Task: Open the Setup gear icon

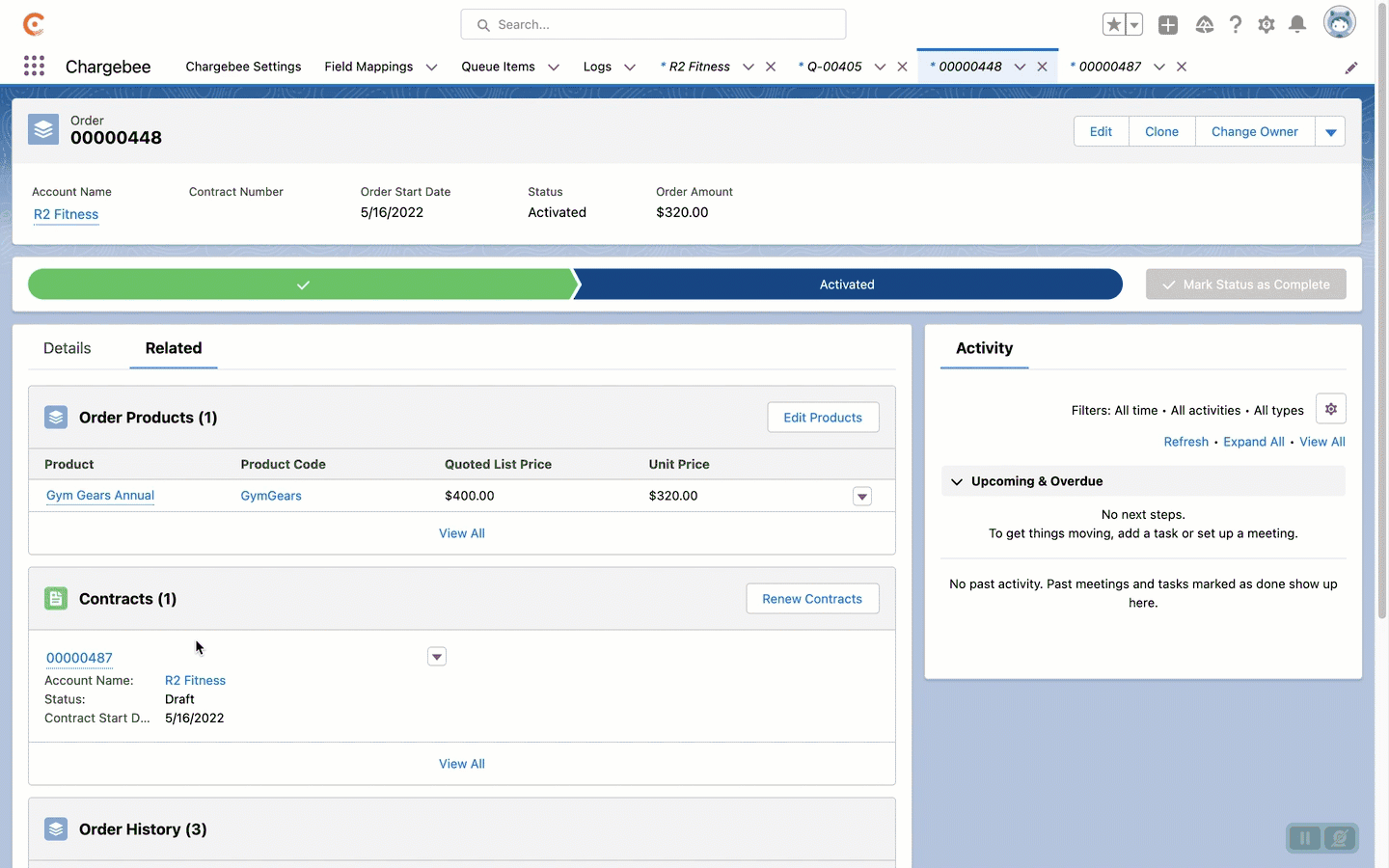Action: 1266,25
